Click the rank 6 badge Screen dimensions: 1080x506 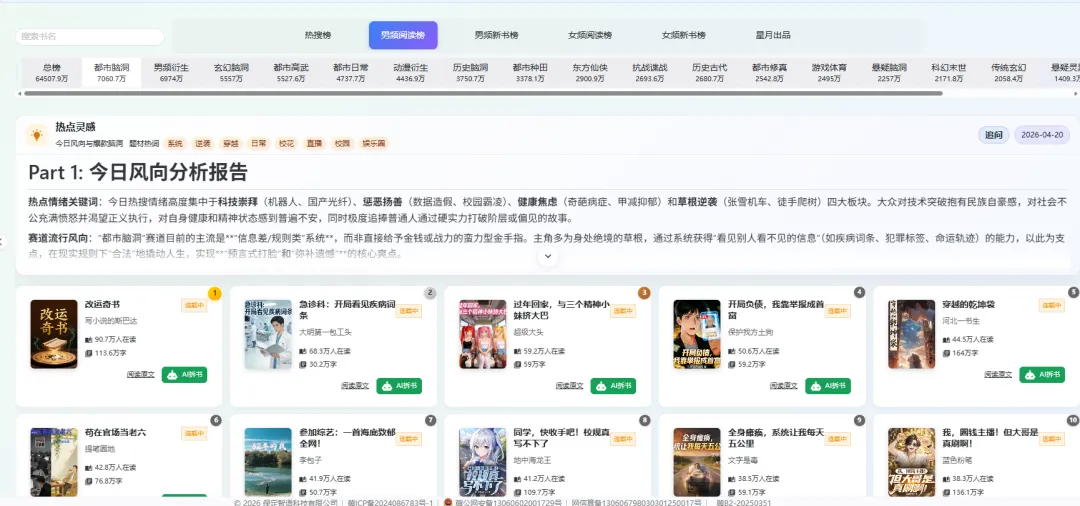216,420
